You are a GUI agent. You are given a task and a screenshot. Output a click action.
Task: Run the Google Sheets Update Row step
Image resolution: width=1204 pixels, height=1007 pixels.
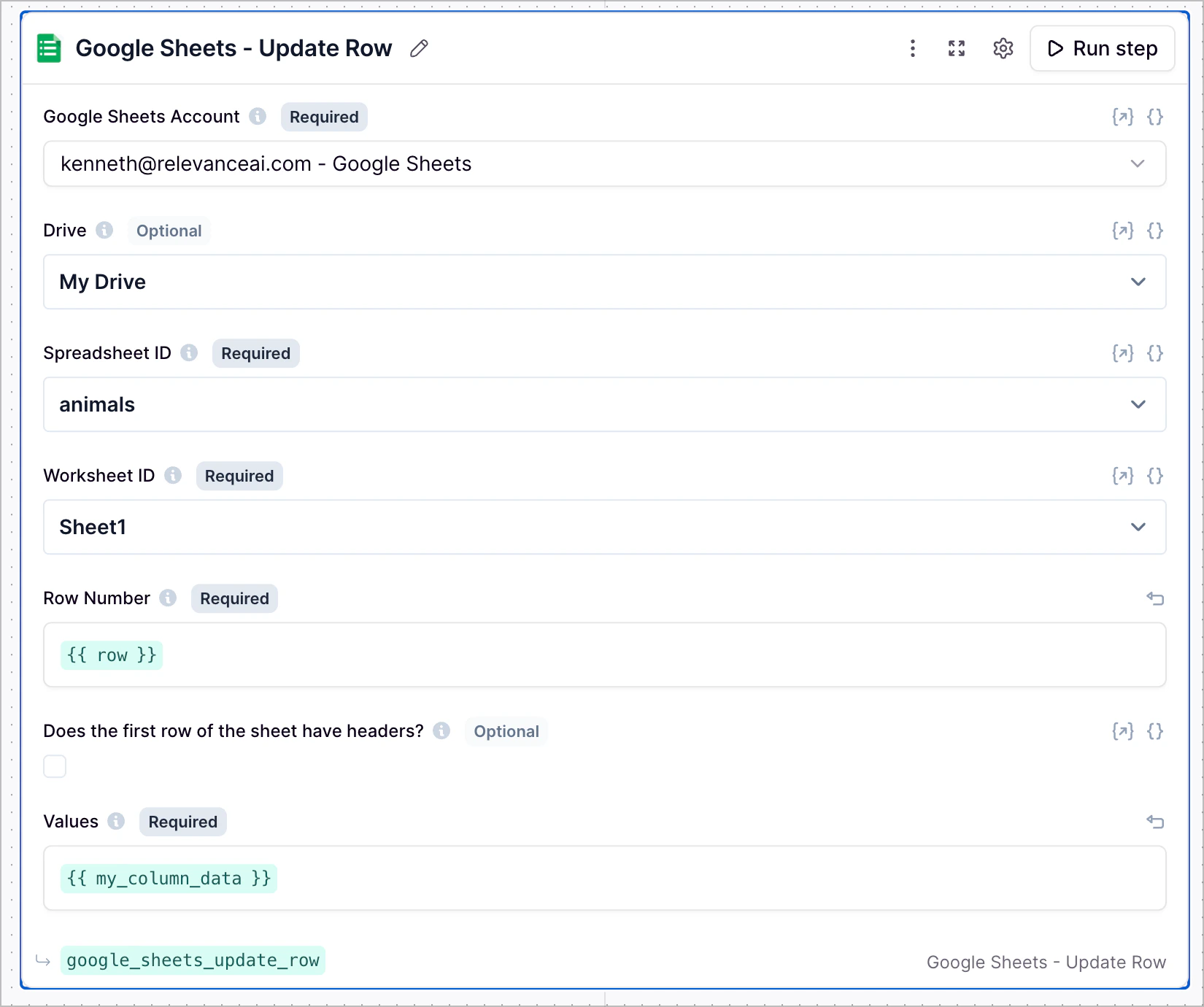1102,48
